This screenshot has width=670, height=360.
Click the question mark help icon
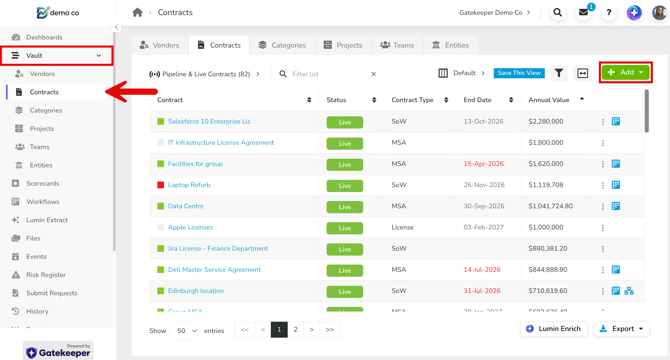(609, 12)
